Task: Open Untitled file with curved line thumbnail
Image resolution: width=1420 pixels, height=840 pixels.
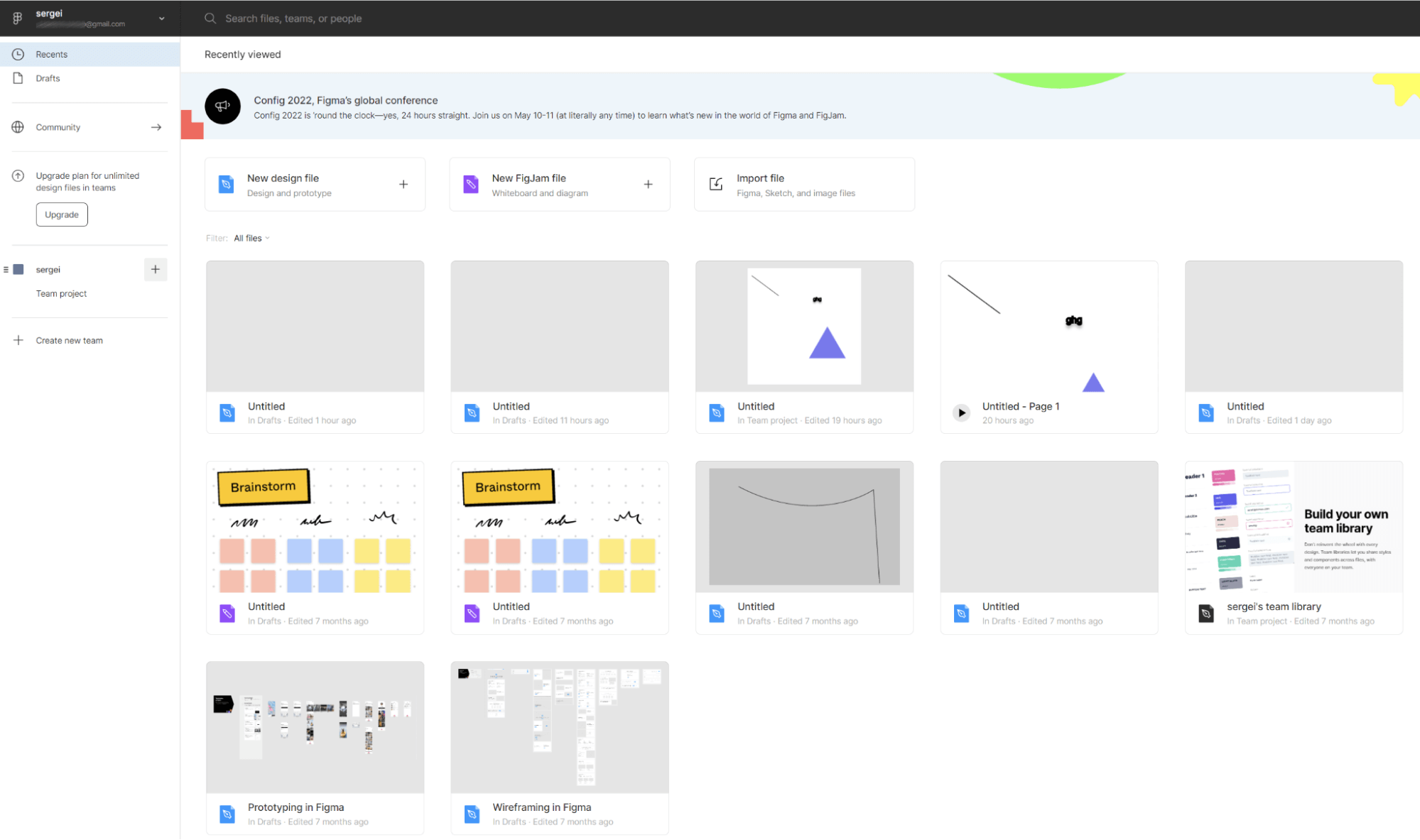Action: click(804, 527)
